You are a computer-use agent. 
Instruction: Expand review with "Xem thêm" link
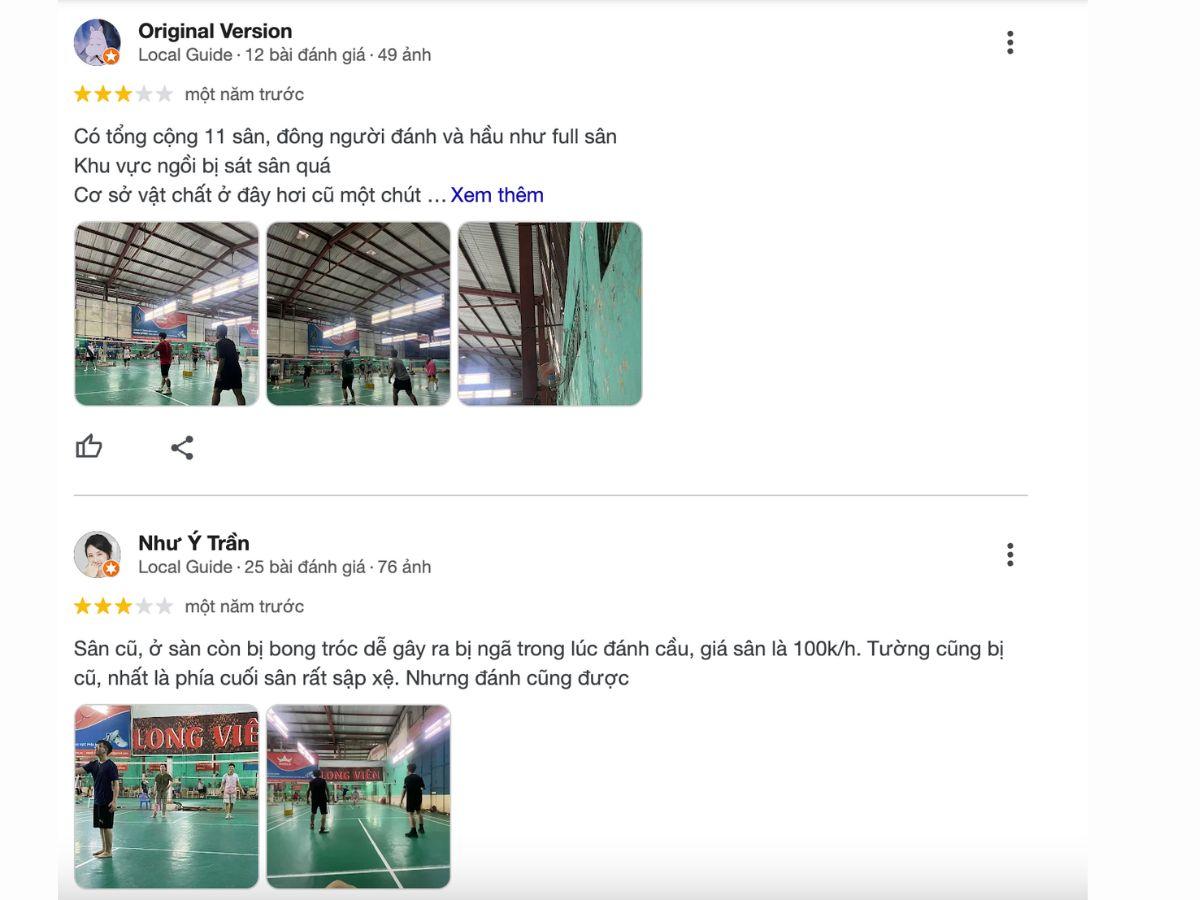pos(497,195)
